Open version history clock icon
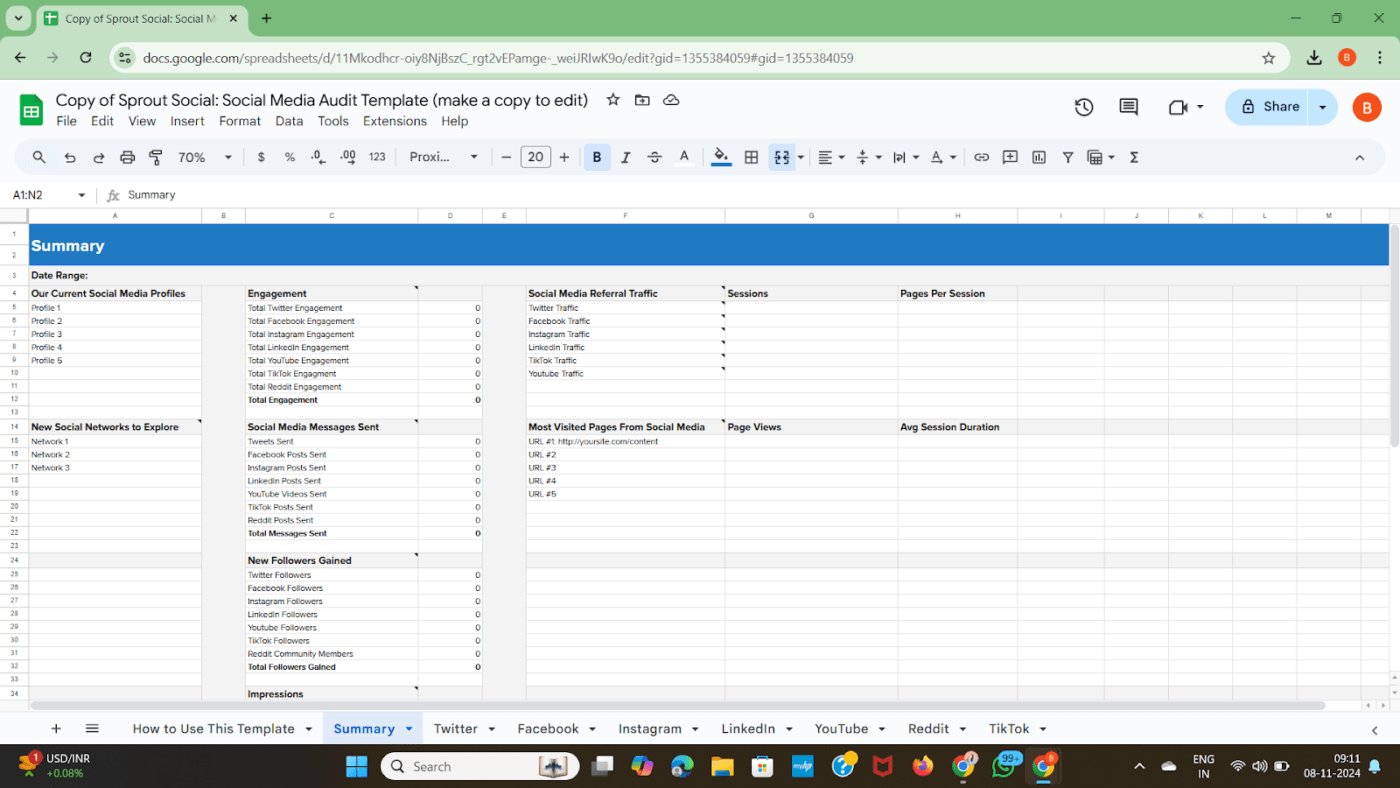1400x788 pixels. coord(1084,107)
